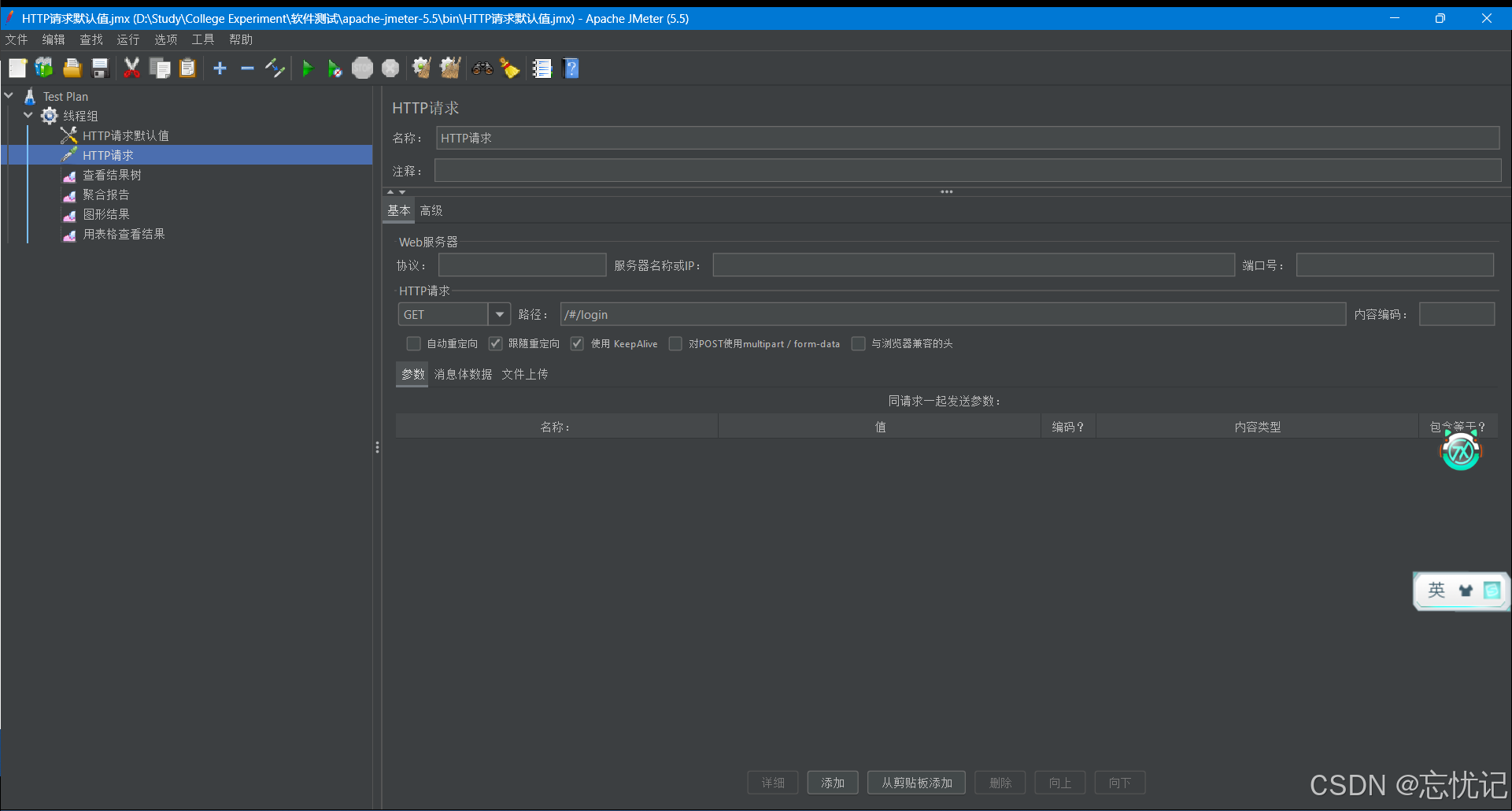Click the 向上 button
This screenshot has height=811, width=1512.
pos(1060,783)
